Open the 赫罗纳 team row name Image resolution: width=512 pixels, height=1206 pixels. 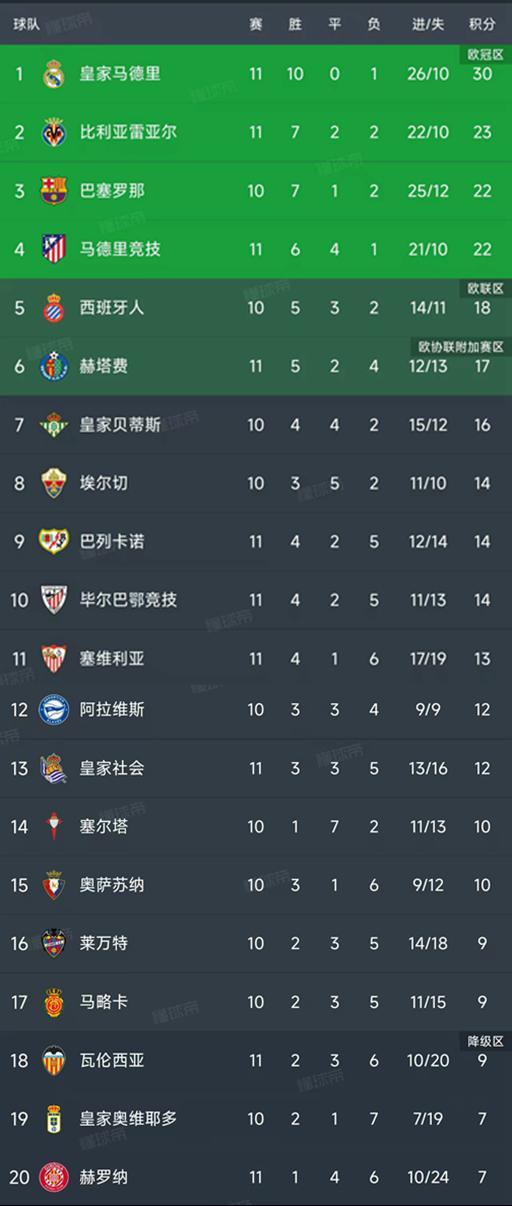click(x=104, y=1177)
